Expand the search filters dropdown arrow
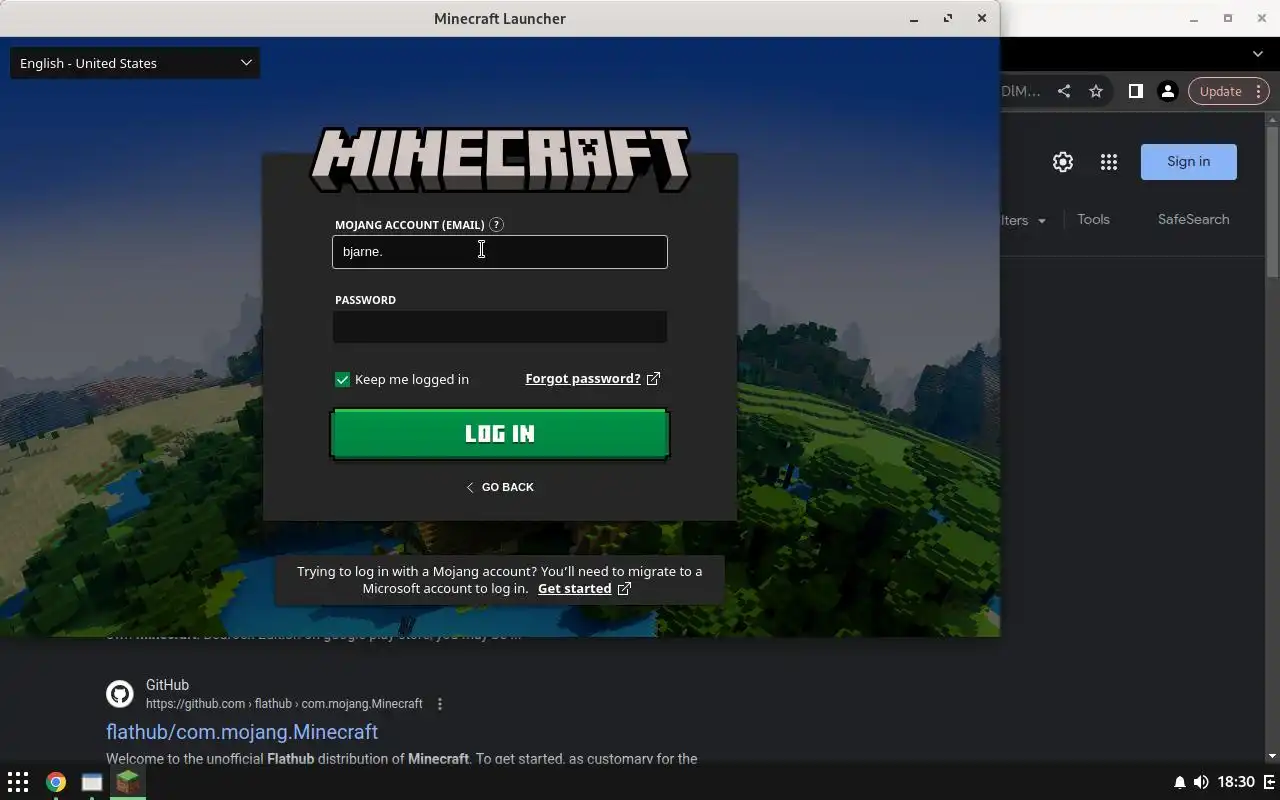This screenshot has height=800, width=1280. pyautogui.click(x=1042, y=221)
